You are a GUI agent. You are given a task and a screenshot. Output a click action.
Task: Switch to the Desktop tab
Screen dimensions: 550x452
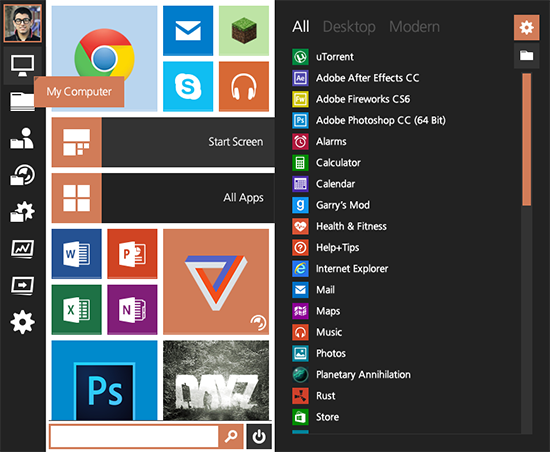349,27
